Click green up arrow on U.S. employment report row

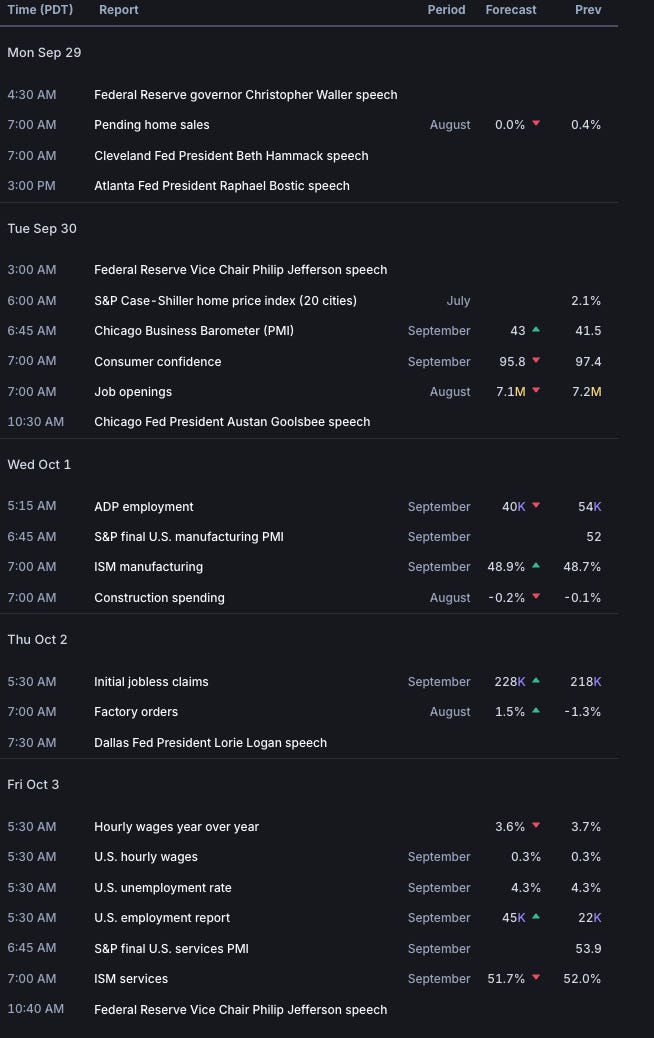point(536,917)
